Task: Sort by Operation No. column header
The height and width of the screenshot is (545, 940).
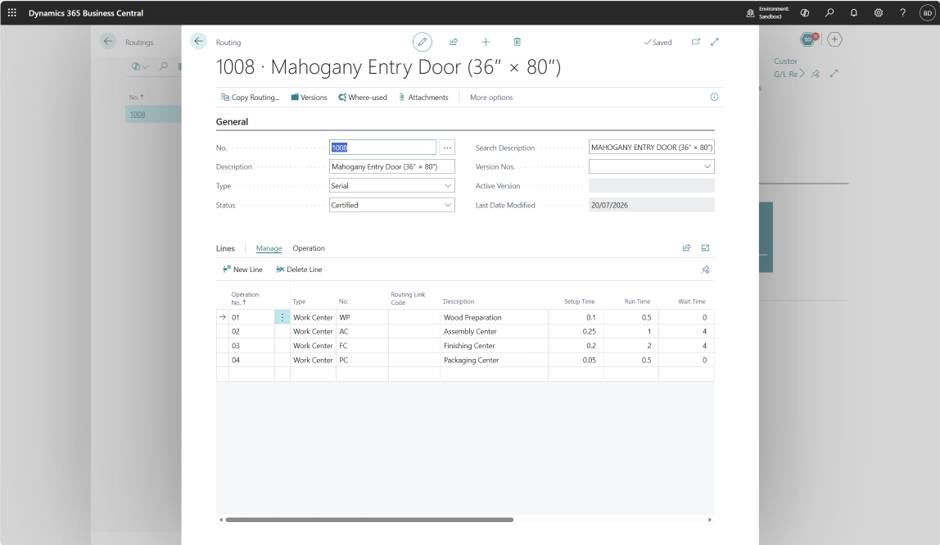Action: (245, 298)
